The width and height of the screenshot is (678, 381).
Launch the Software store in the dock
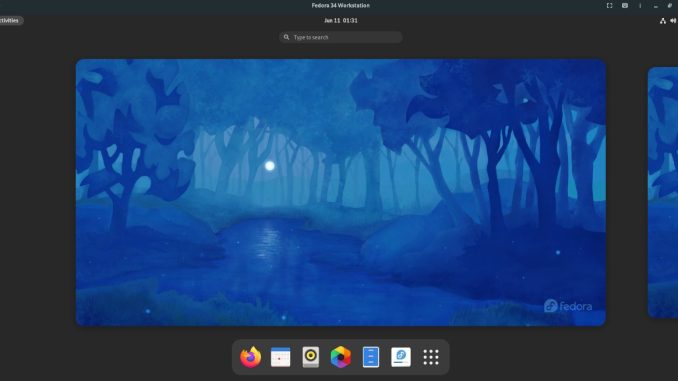pyautogui.click(x=401, y=357)
